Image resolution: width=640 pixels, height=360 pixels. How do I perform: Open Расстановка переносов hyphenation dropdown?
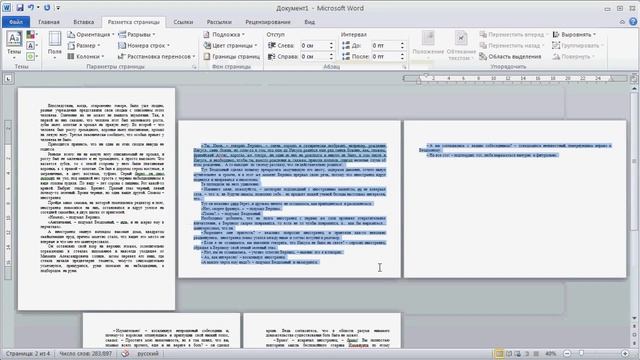click(157, 56)
